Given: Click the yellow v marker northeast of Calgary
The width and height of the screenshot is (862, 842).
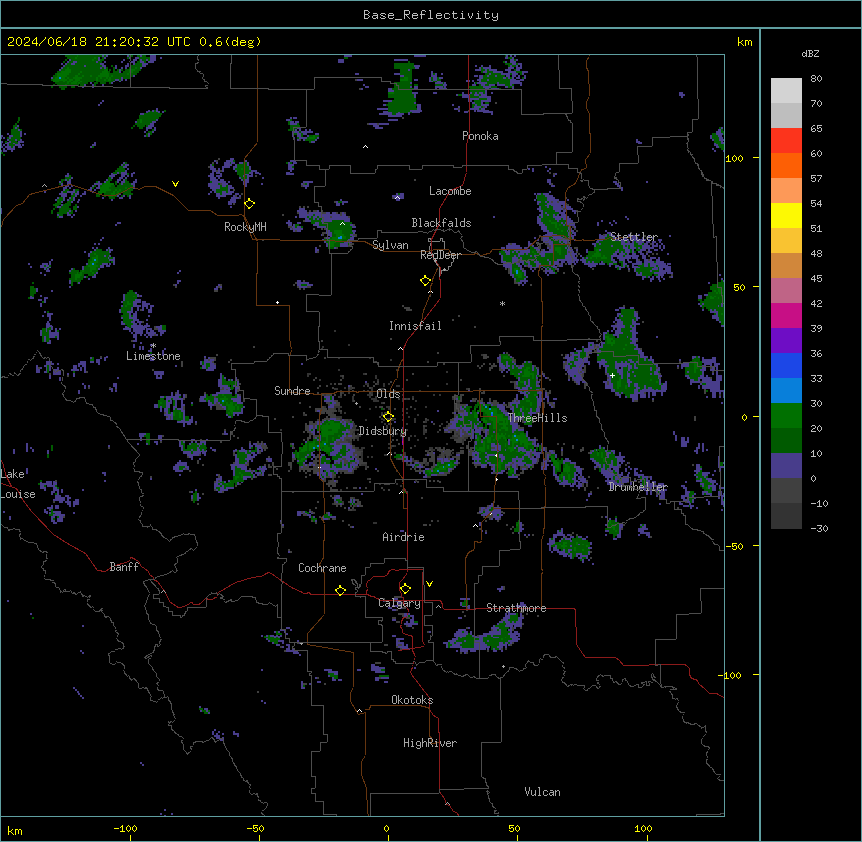Looking at the screenshot, I should (429, 584).
